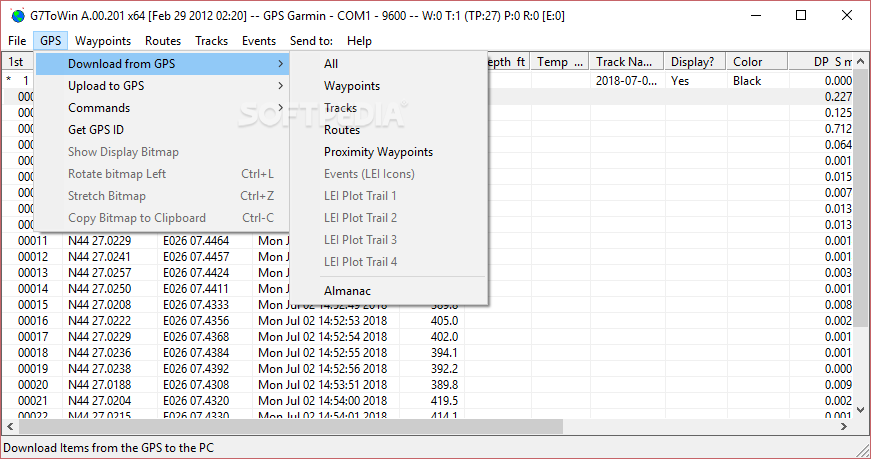Expand the Commands submenu
Viewport: 871px width, 459px height.
pos(162,108)
